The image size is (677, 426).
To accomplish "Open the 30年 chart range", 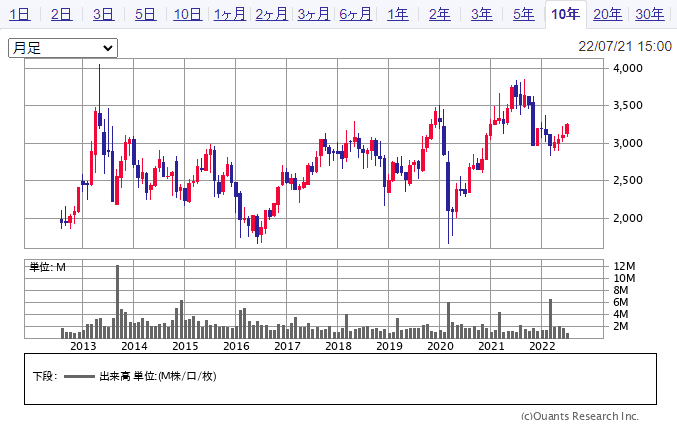I will tap(649, 14).
